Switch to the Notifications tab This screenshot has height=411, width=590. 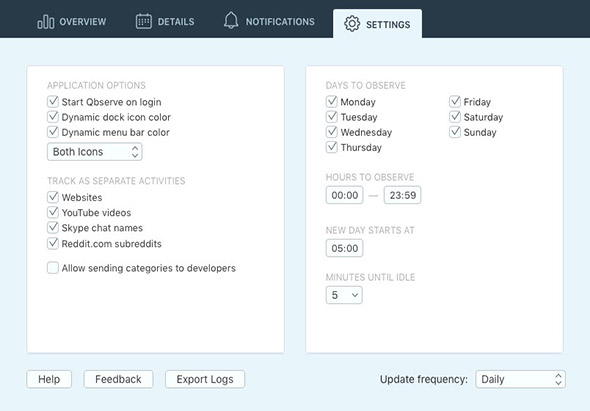pyautogui.click(x=269, y=21)
